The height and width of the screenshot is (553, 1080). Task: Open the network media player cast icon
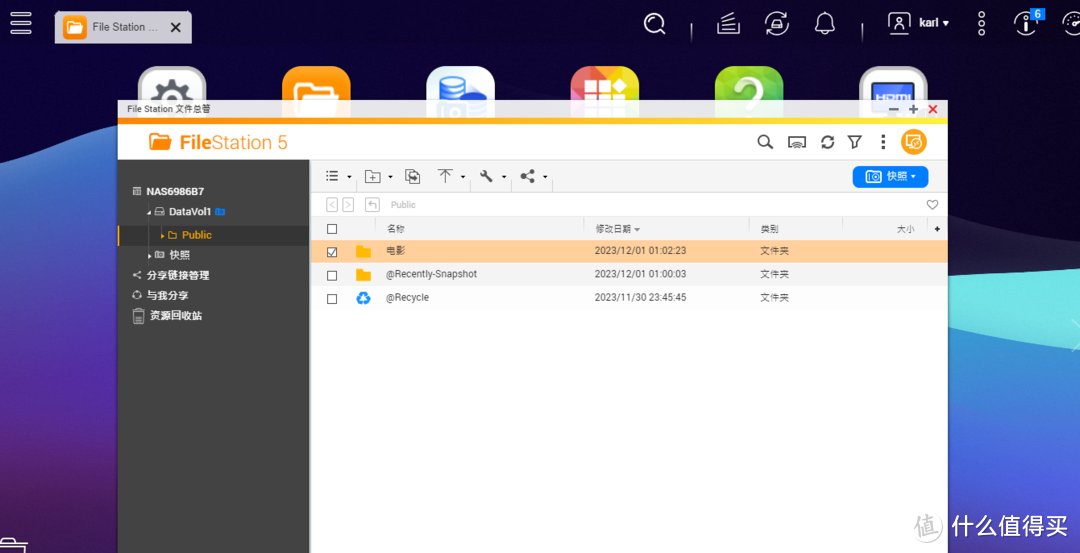[797, 143]
